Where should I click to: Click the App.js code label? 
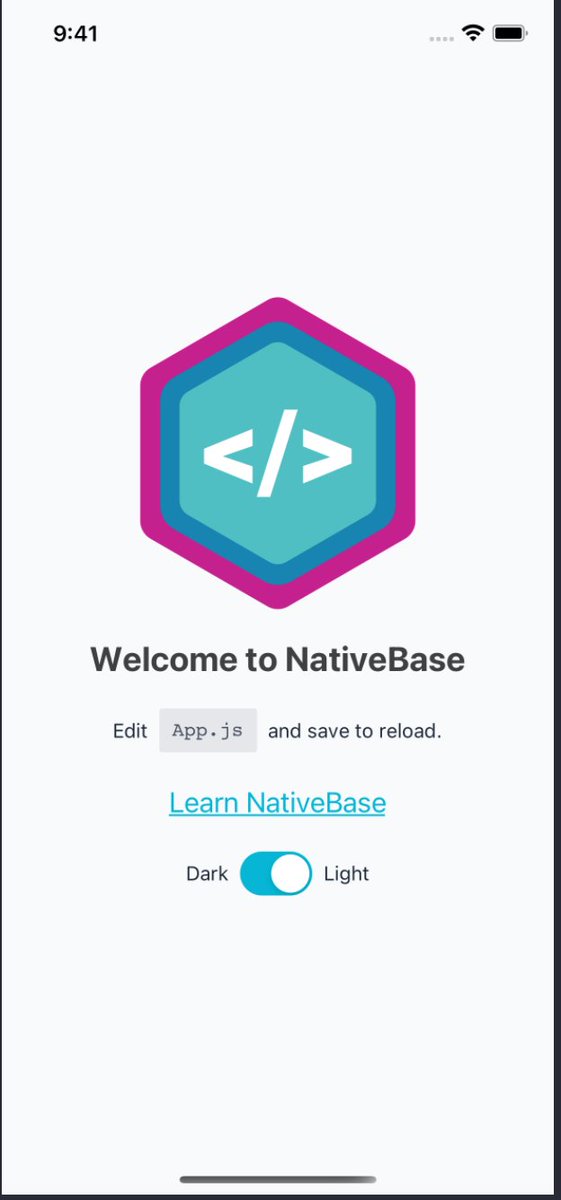point(208,731)
